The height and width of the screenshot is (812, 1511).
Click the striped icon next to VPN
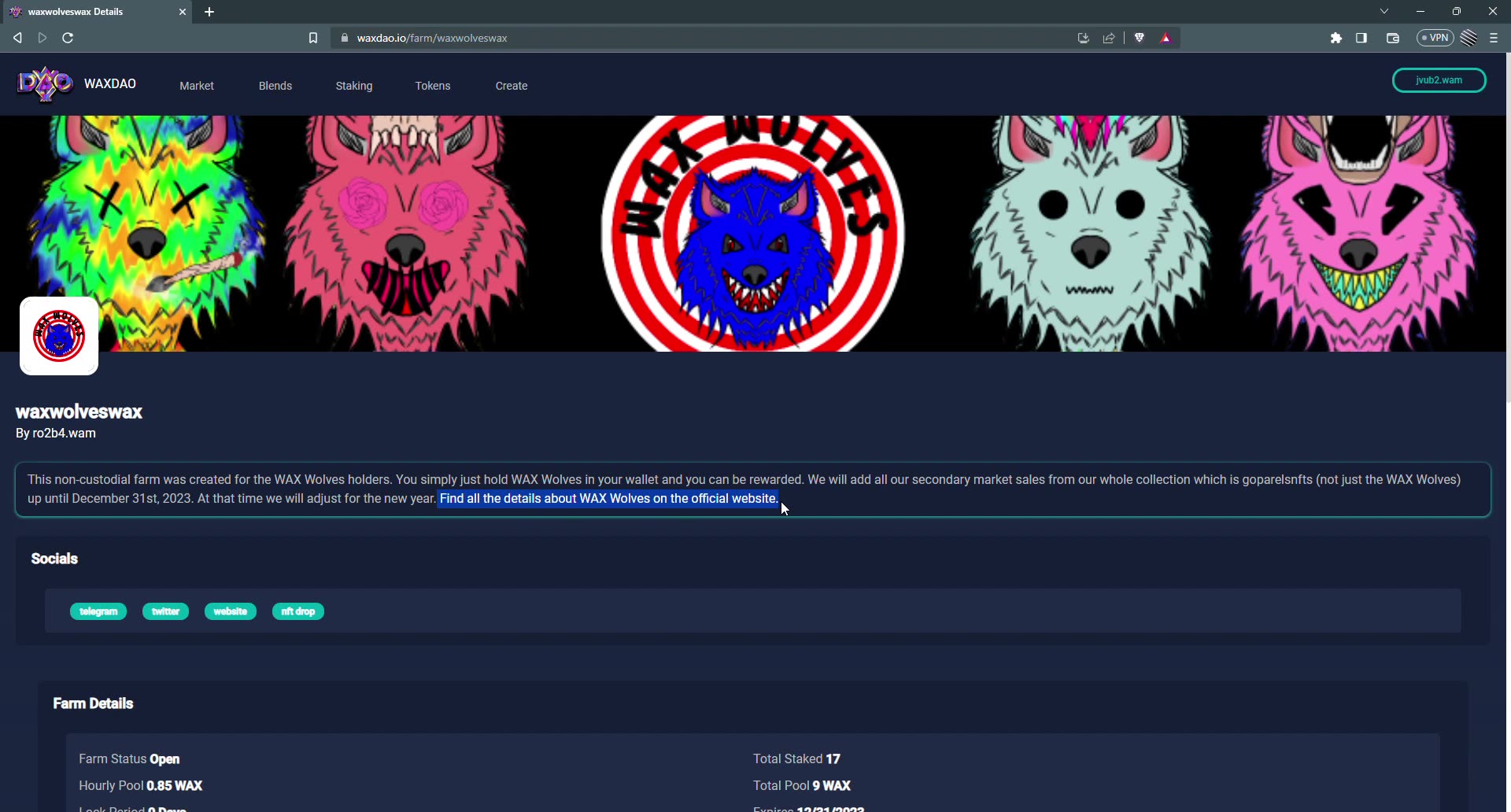(1469, 38)
